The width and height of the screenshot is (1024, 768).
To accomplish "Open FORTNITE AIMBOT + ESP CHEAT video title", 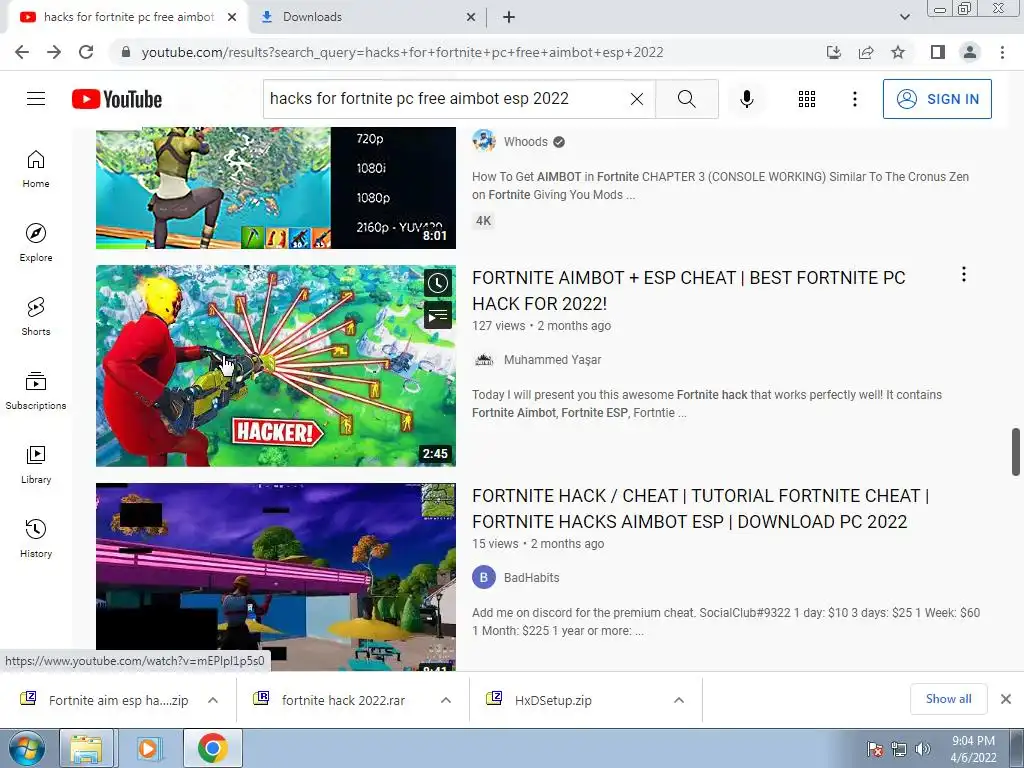I will coord(688,291).
